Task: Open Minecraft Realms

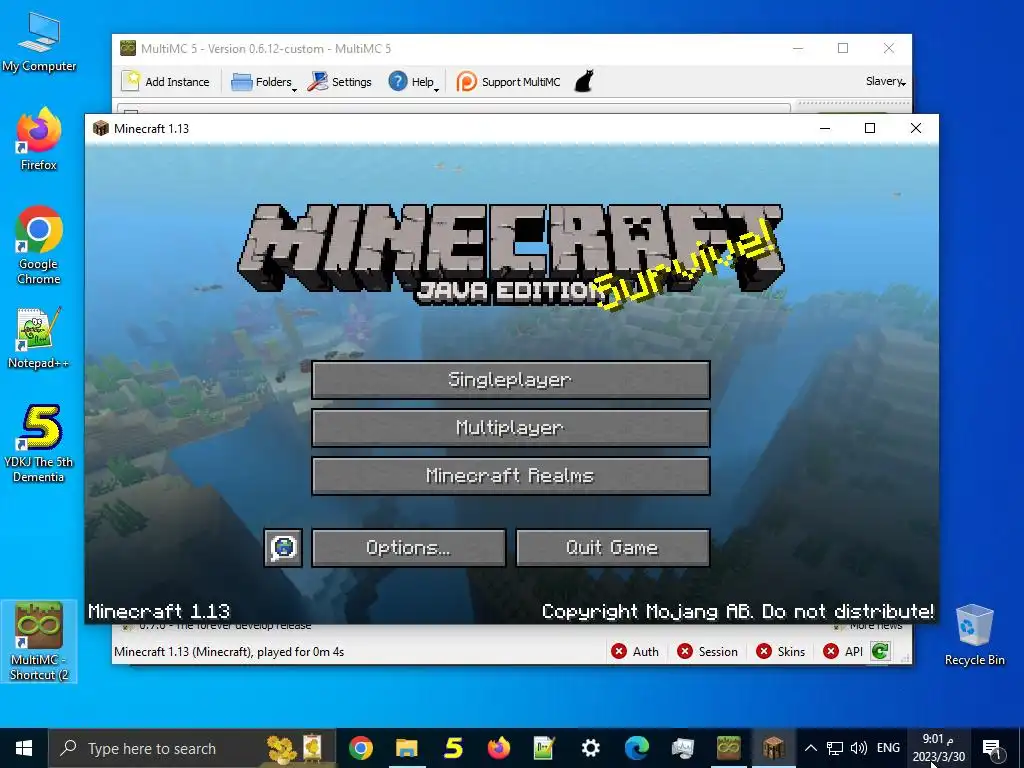Action: coord(511,475)
